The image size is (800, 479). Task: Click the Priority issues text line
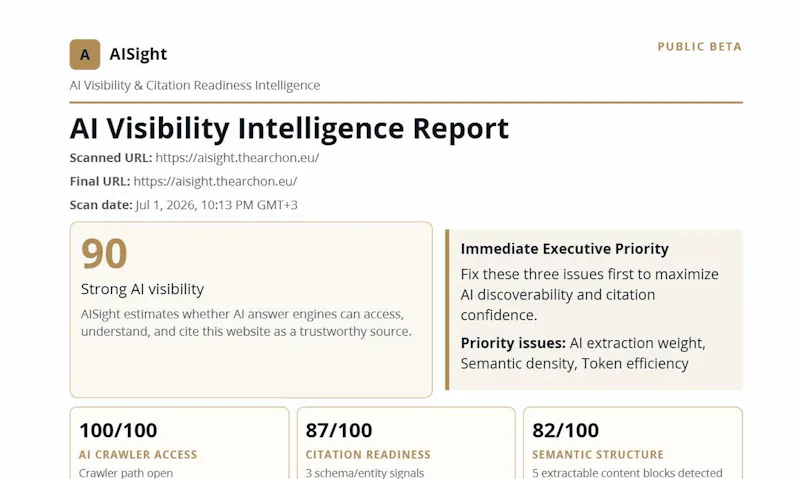tap(583, 353)
